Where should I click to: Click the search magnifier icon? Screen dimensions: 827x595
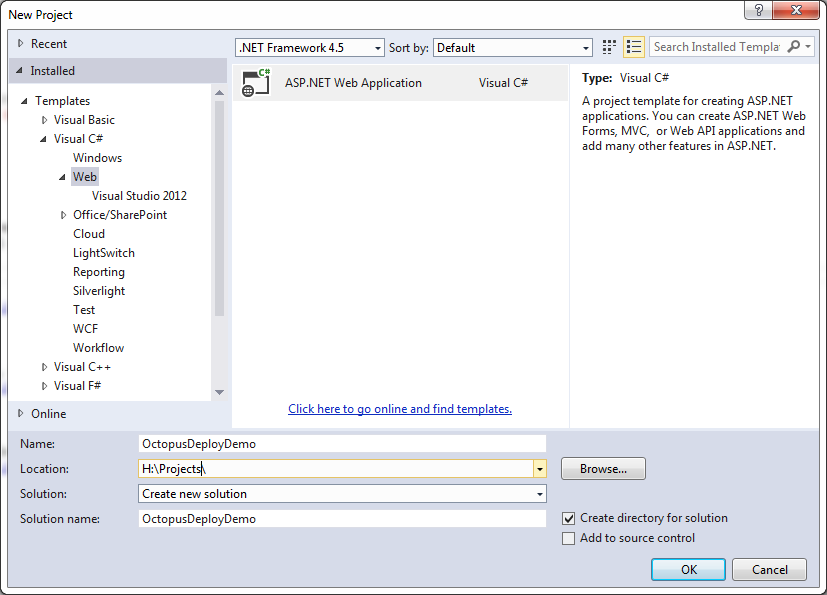tap(794, 47)
